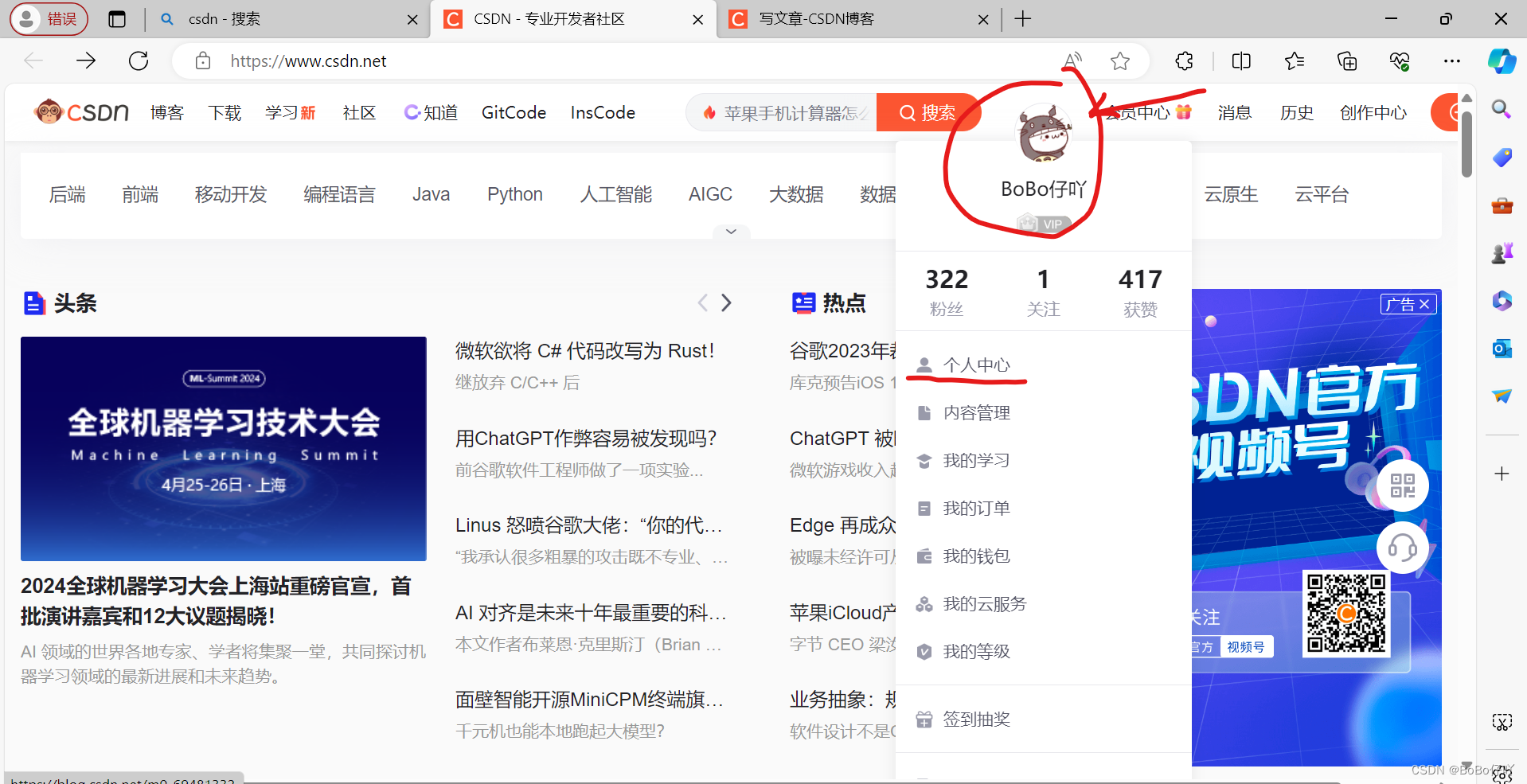
Task: Click the browser back arrow button
Action: point(33,60)
